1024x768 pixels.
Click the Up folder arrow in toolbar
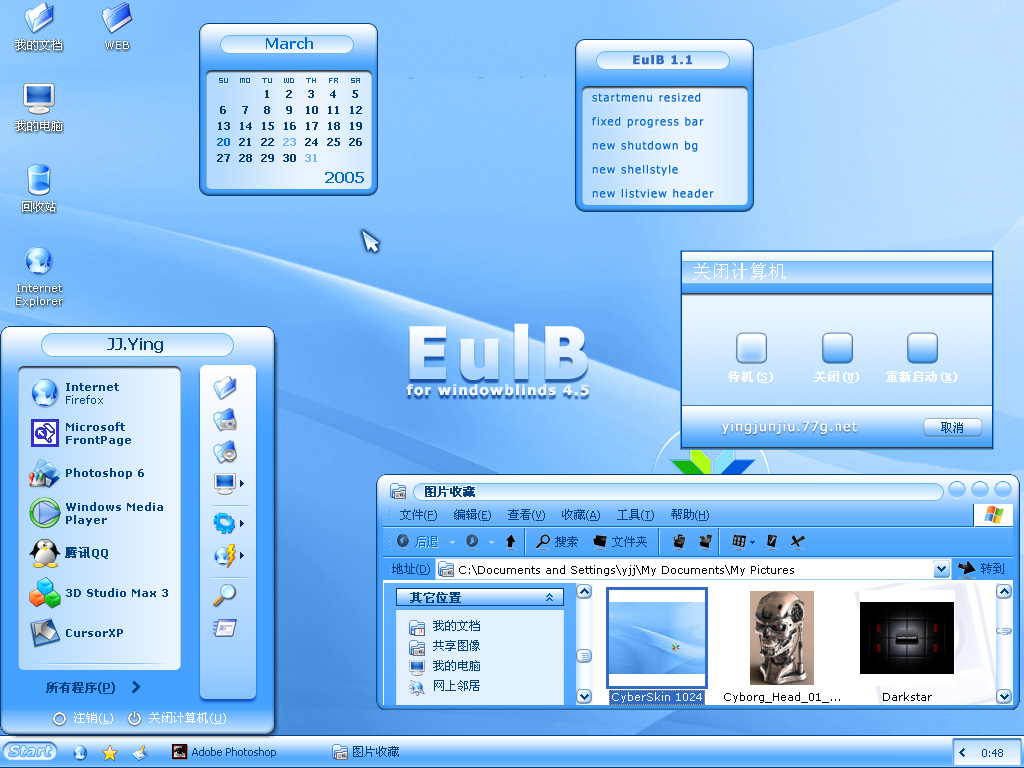point(511,541)
